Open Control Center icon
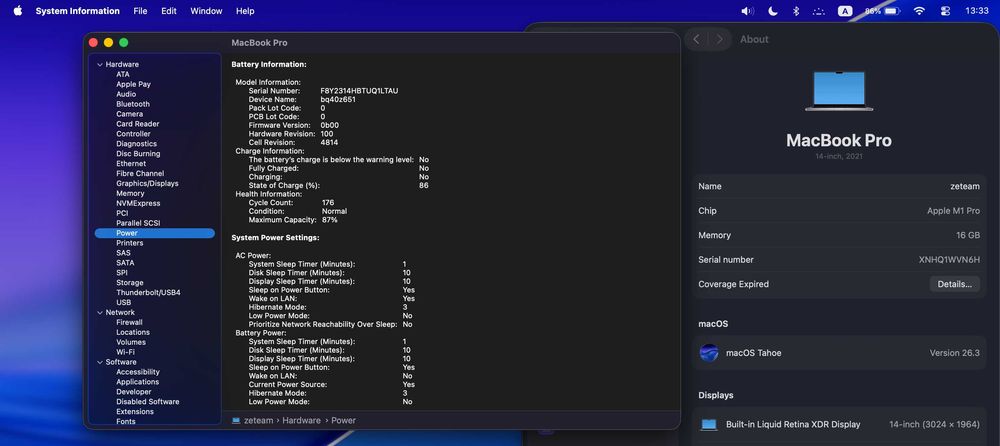 click(x=945, y=11)
